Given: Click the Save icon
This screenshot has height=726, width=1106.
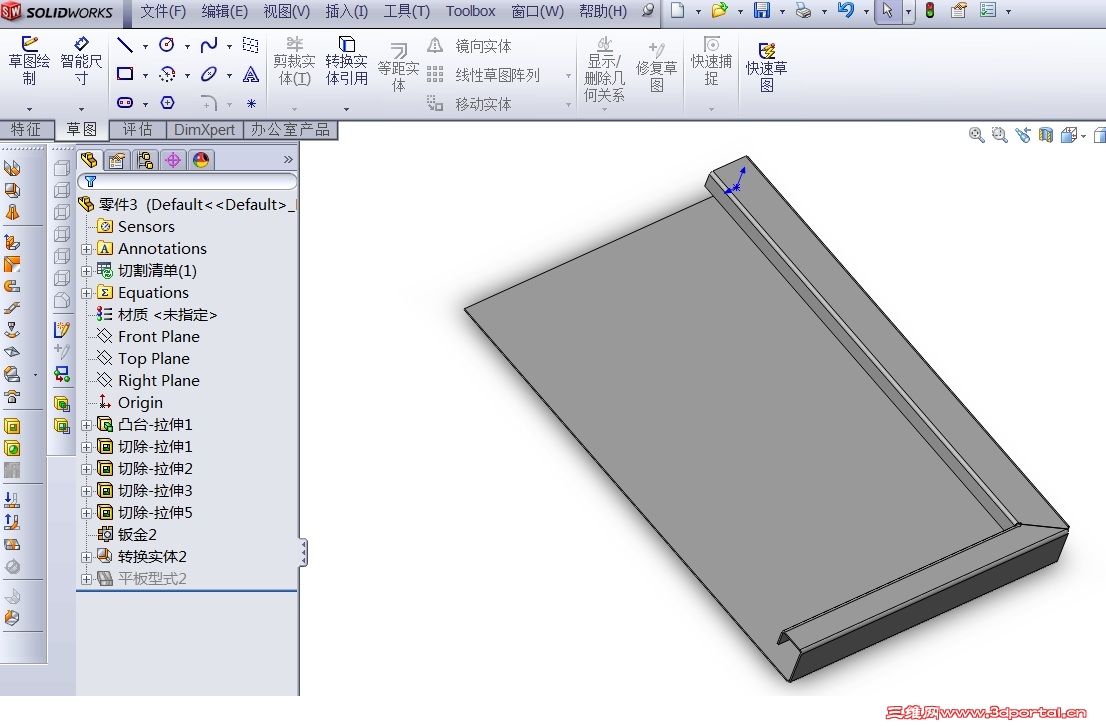Looking at the screenshot, I should tap(762, 11).
